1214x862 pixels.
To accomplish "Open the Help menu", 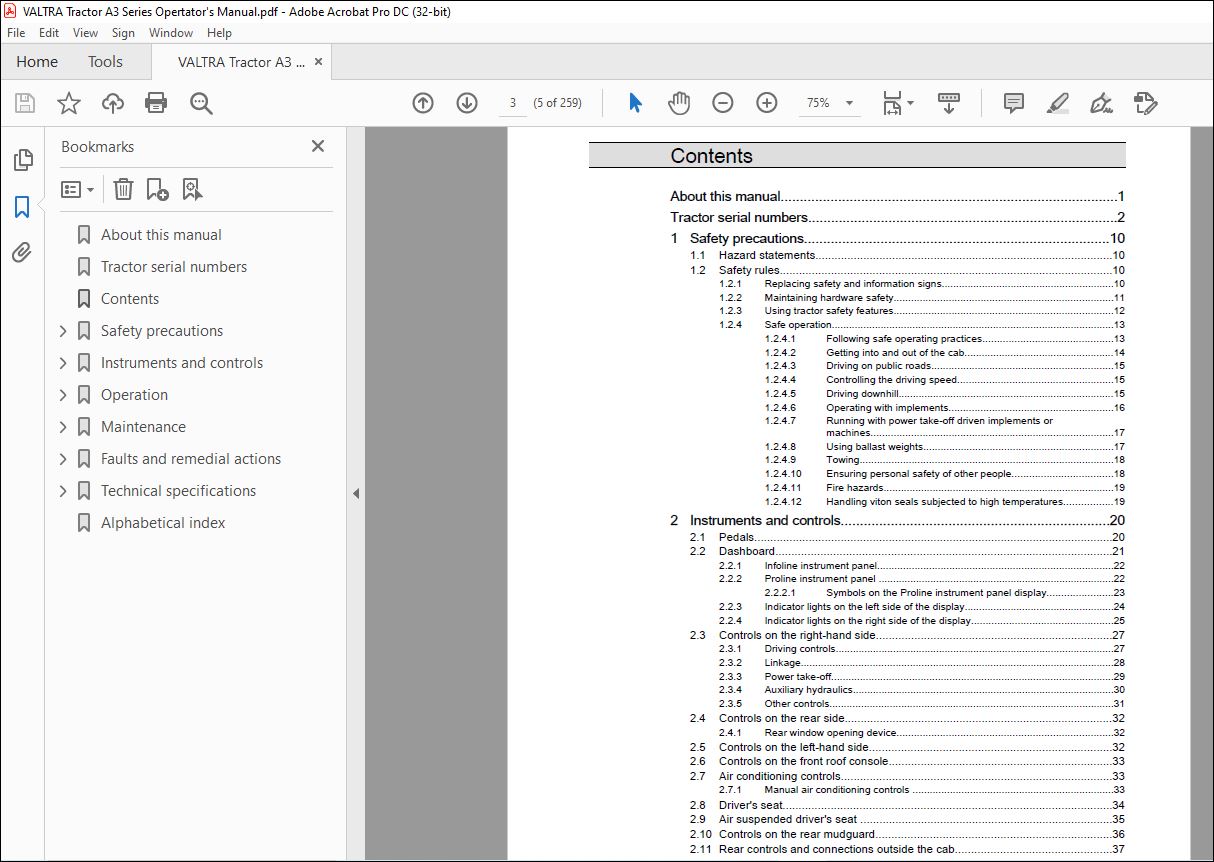I will click(220, 33).
